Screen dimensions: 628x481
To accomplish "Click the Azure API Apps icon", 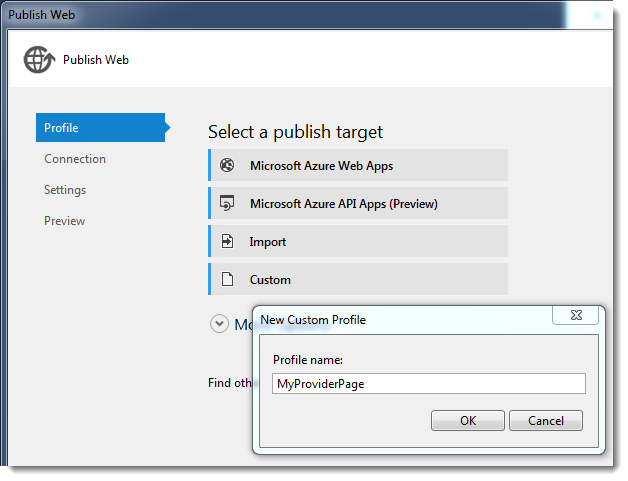I will [x=227, y=203].
